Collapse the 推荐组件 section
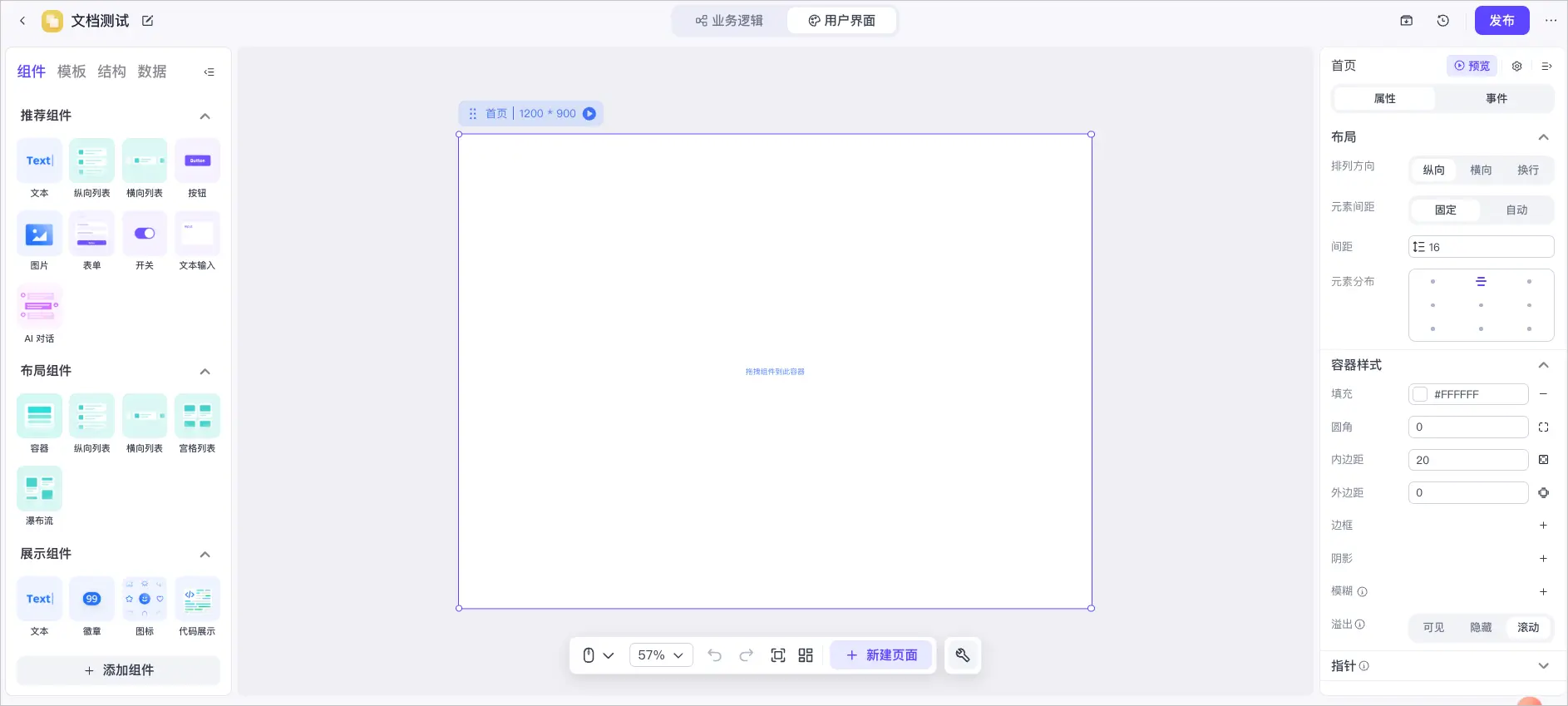Viewport: 1568px width, 706px height. point(205,116)
